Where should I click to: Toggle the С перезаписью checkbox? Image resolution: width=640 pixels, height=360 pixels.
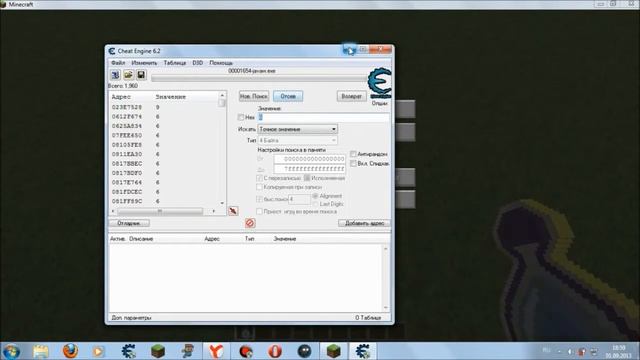(x=259, y=178)
